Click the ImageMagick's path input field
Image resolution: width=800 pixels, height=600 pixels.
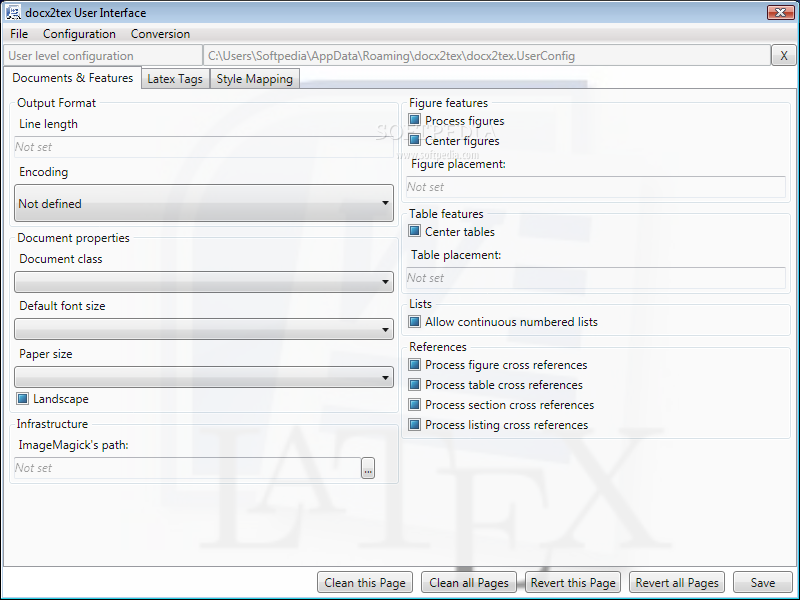(x=188, y=468)
